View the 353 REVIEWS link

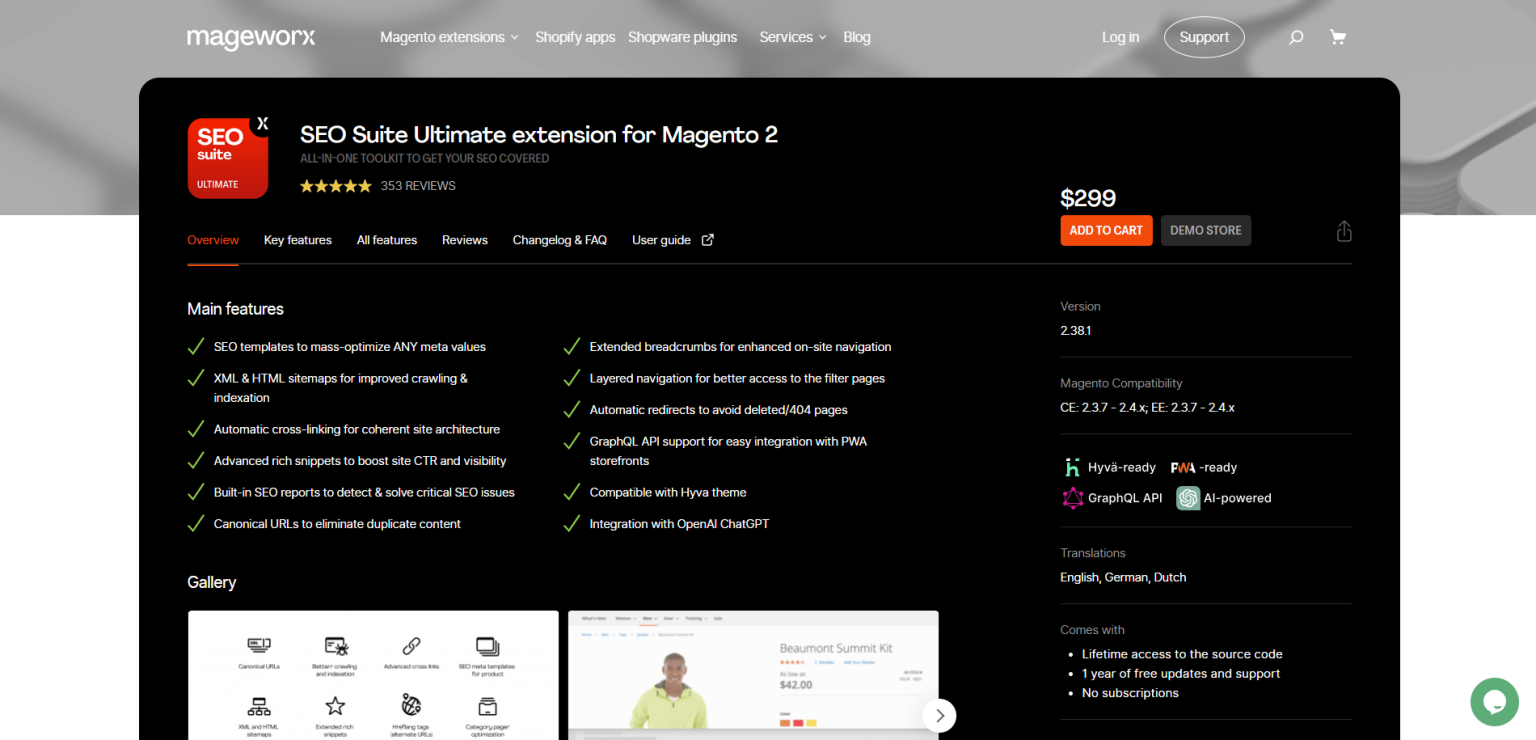click(x=417, y=185)
